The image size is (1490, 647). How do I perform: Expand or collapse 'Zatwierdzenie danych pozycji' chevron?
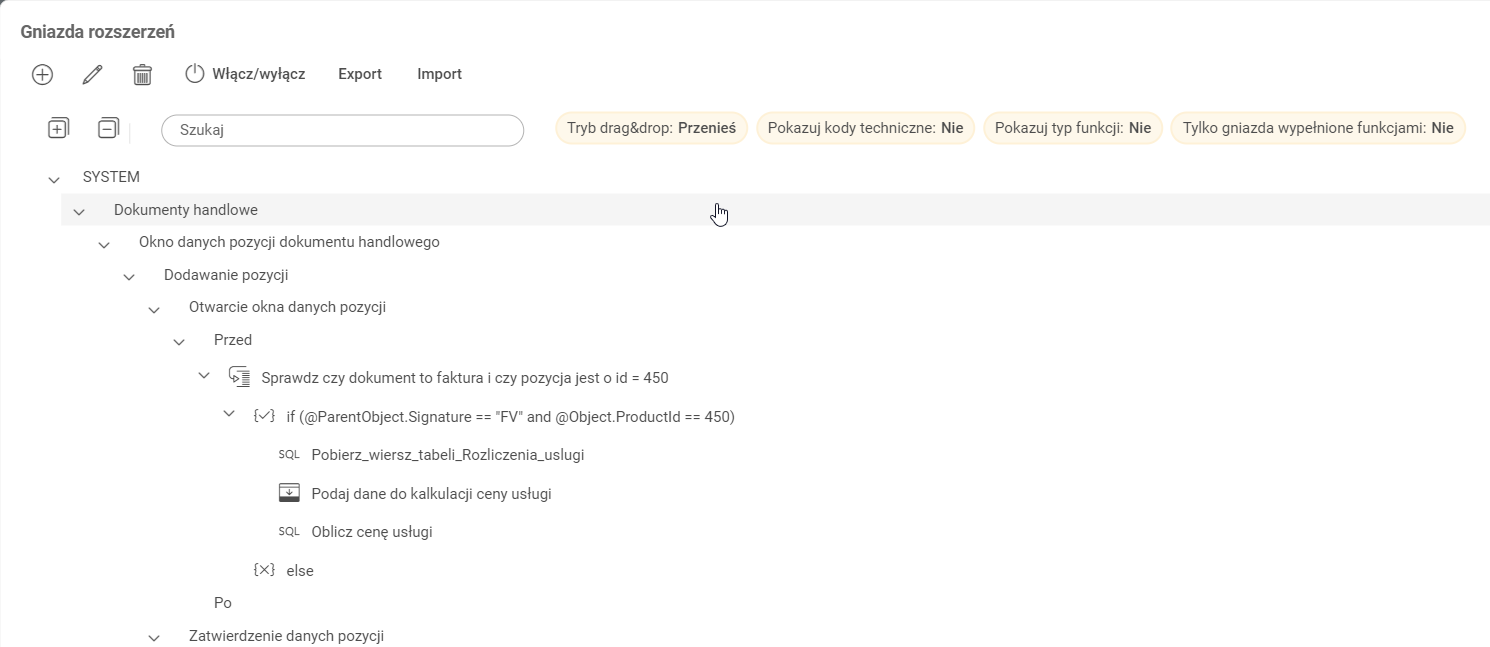154,637
